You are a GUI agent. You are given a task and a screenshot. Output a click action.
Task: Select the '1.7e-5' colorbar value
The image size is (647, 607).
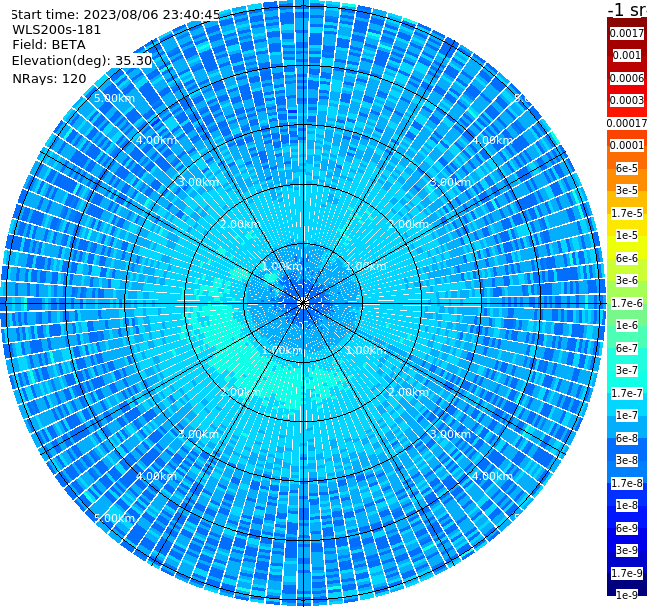(x=627, y=213)
